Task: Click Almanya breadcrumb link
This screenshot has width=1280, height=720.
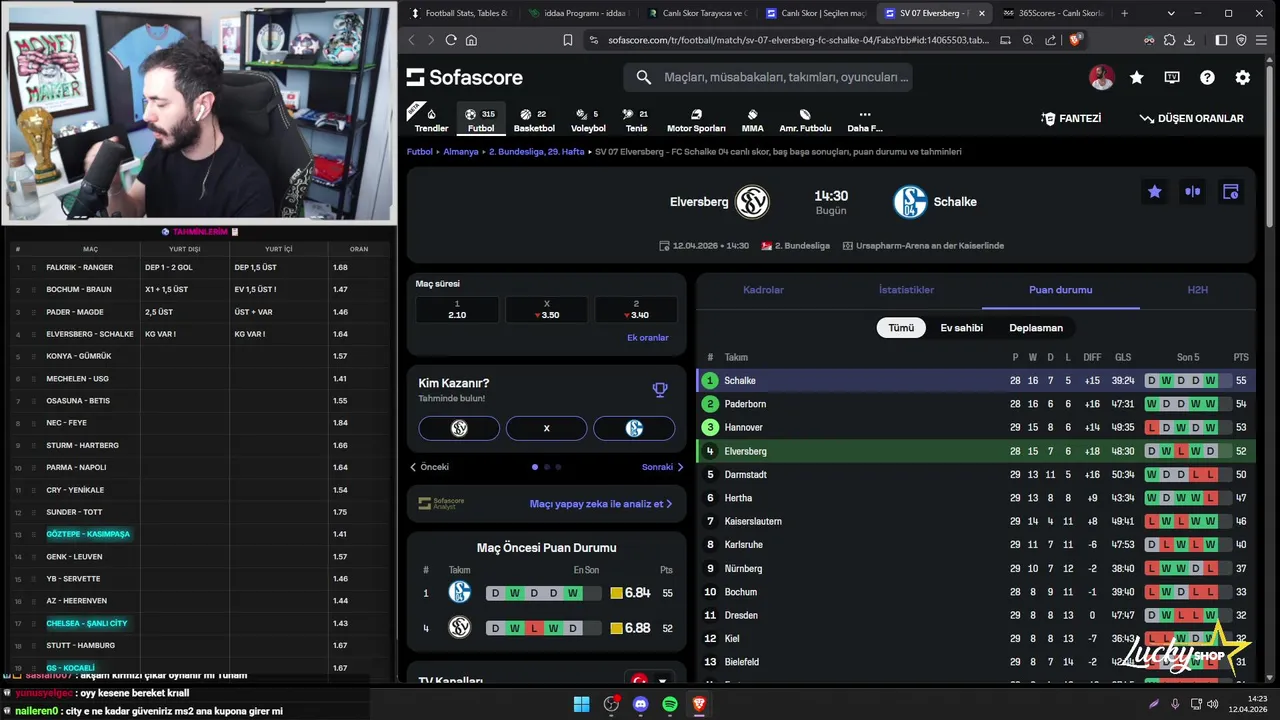Action: point(461,152)
